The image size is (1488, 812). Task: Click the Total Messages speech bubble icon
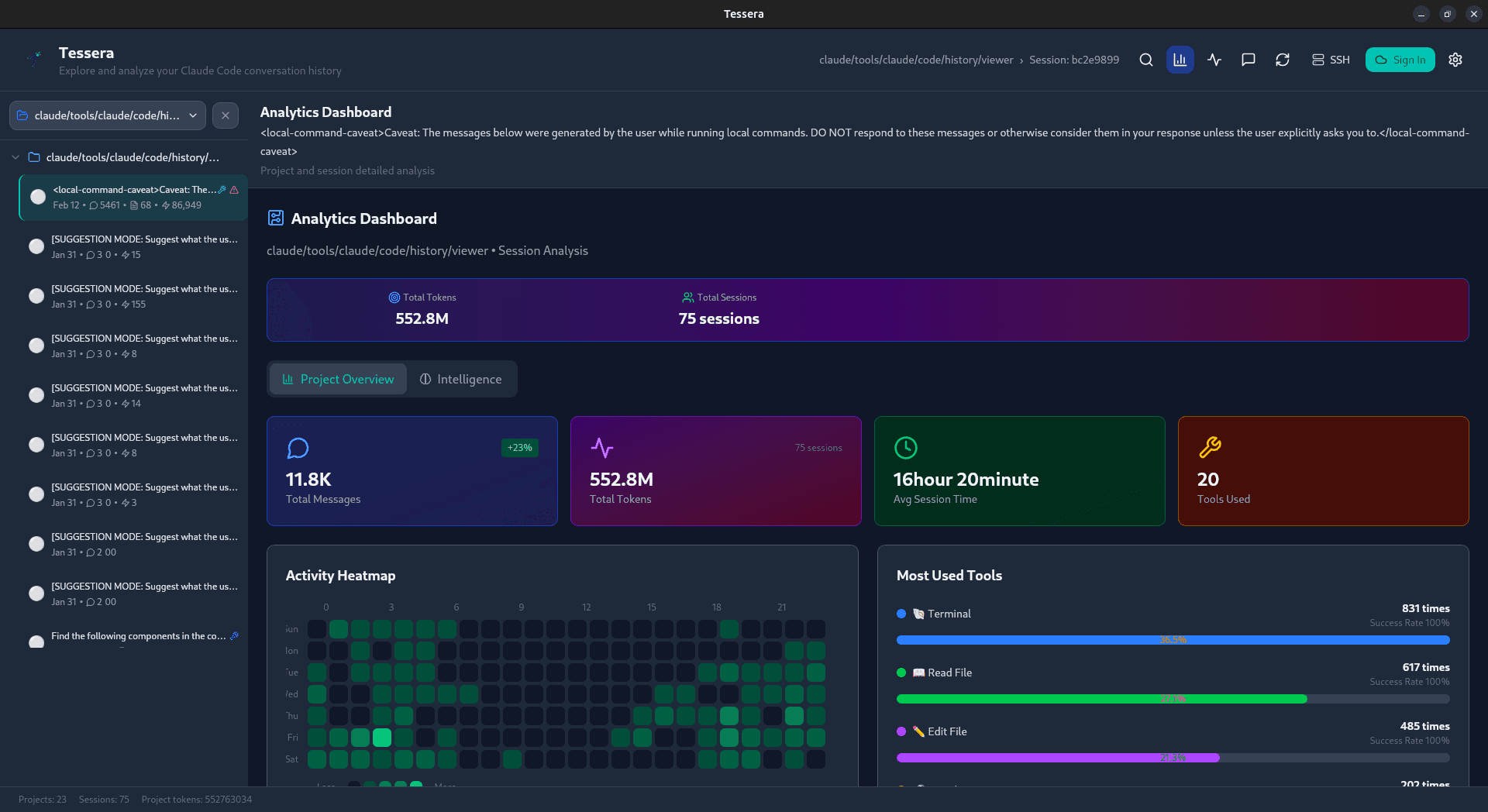coord(298,448)
